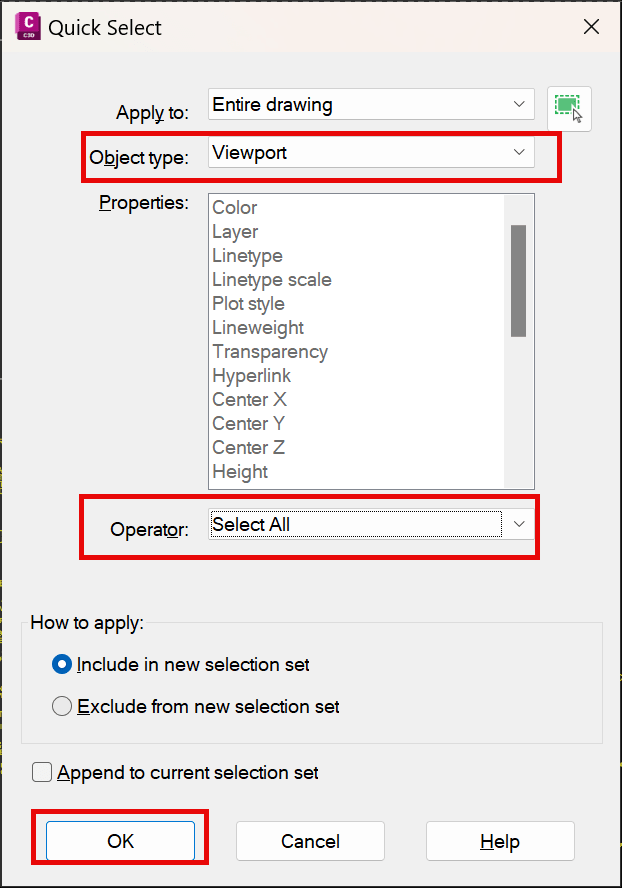Open the Apply to dropdown
Viewport: 622px width, 888px height.
point(371,104)
